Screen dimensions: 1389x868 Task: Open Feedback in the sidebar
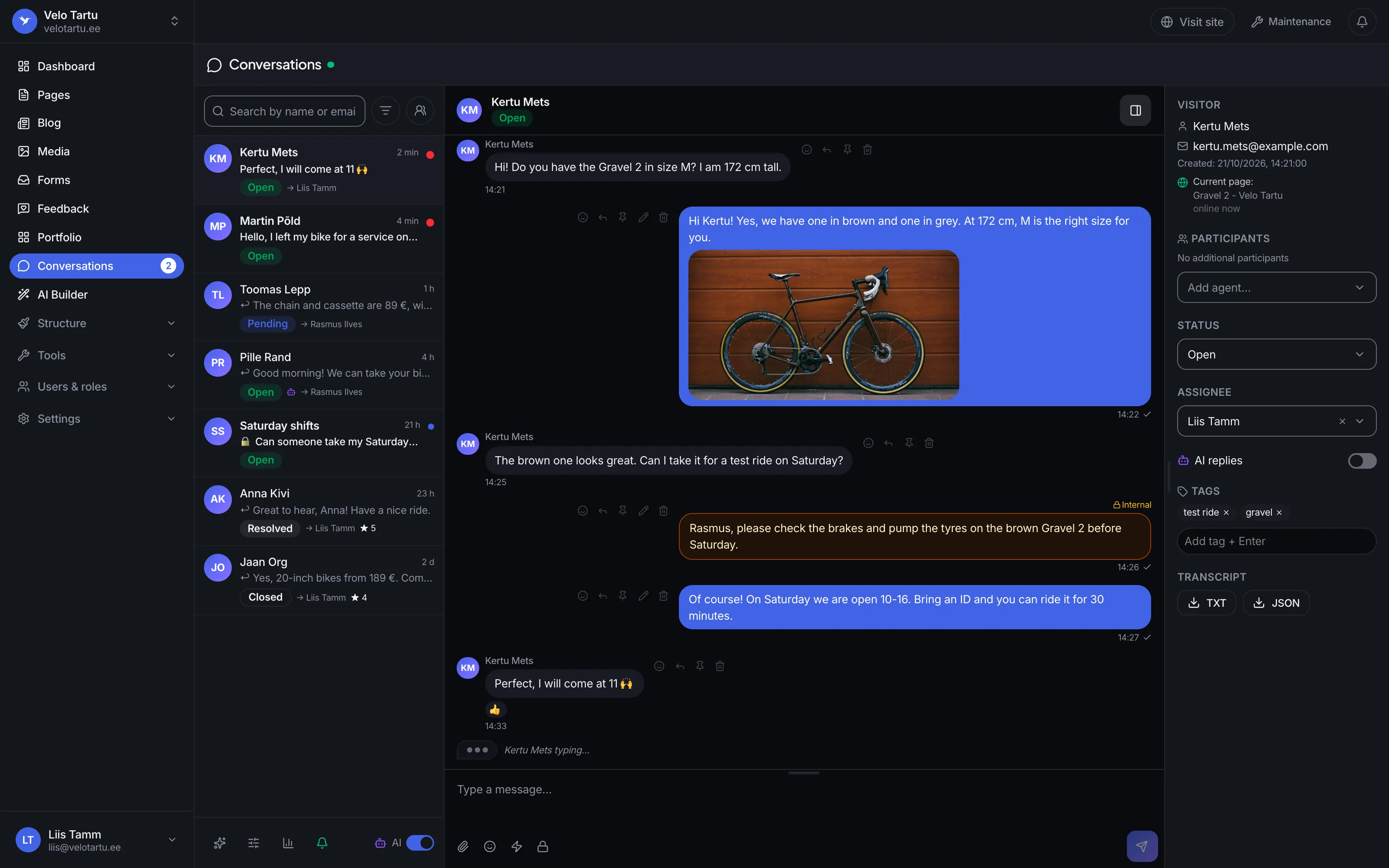tap(96, 208)
